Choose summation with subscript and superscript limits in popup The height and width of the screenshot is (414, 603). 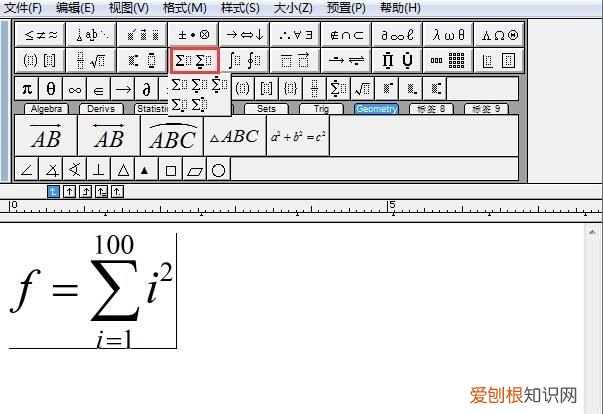tap(200, 105)
